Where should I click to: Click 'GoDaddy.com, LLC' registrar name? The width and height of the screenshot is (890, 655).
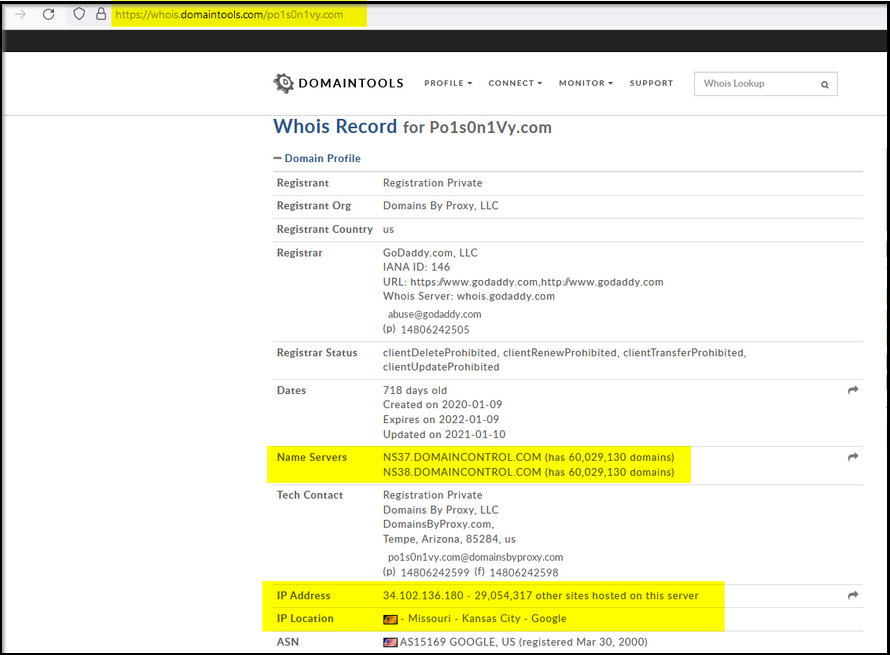430,253
